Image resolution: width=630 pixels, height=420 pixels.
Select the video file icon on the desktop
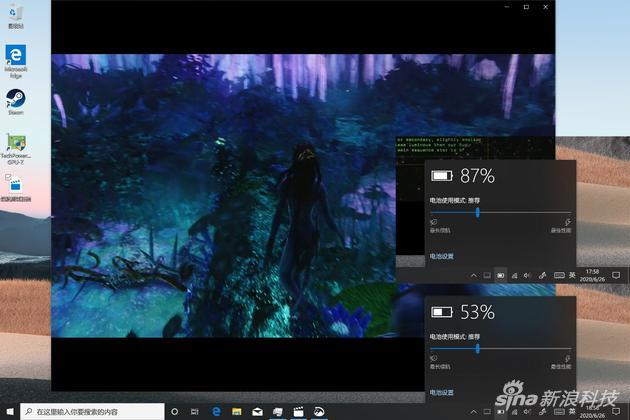tap(16, 187)
